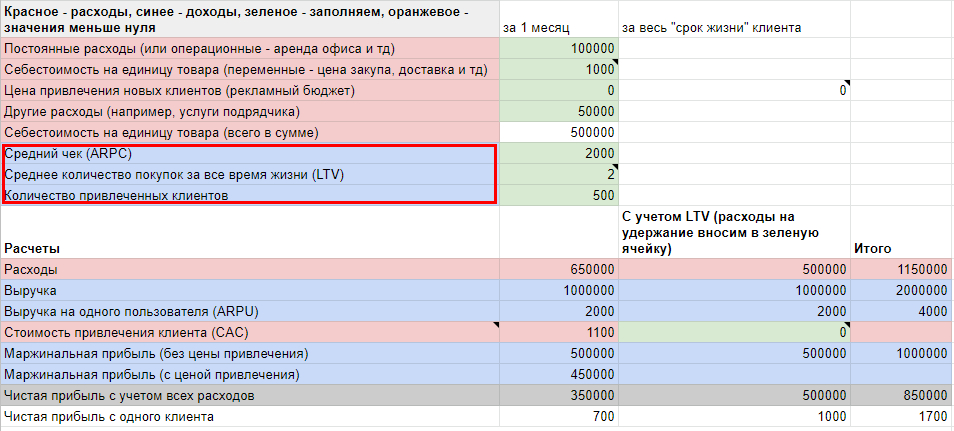Click the green monthly 0 in 'Цена привлечения' row
Viewport: 954px width, 431px height.
pos(559,91)
